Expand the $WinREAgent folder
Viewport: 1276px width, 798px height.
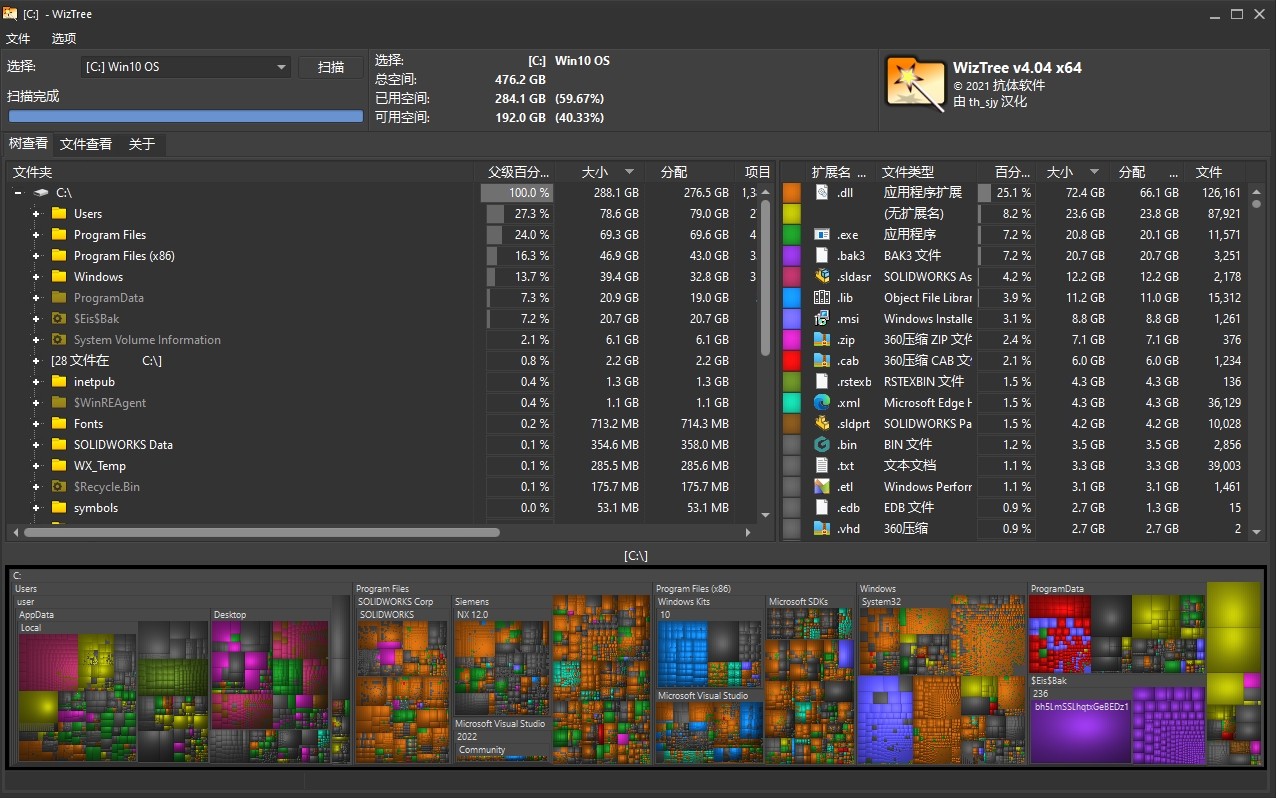click(36, 403)
